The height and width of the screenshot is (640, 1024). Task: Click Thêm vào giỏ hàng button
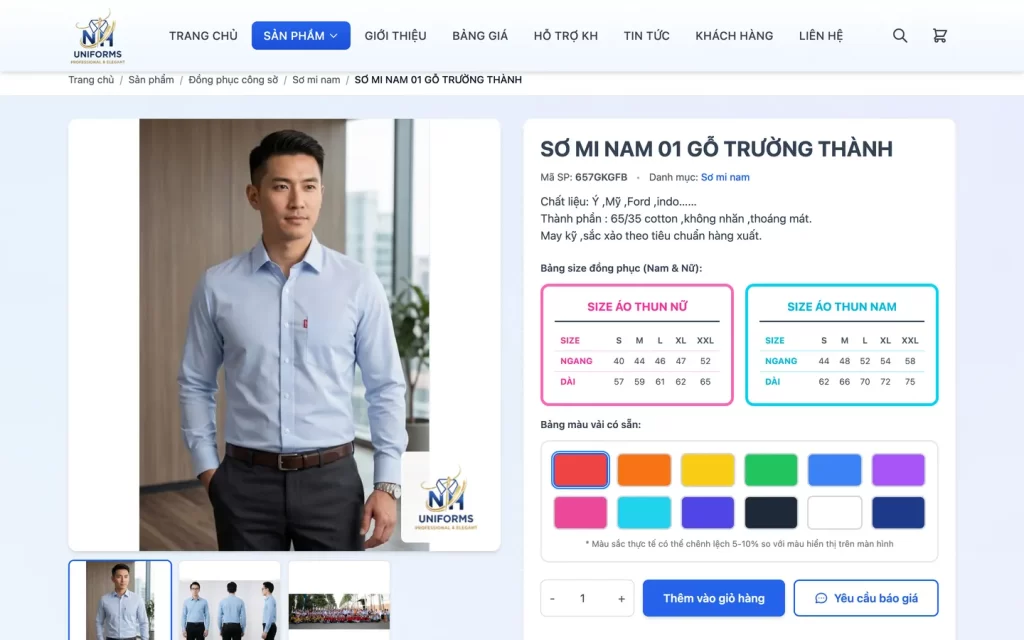[714, 598]
